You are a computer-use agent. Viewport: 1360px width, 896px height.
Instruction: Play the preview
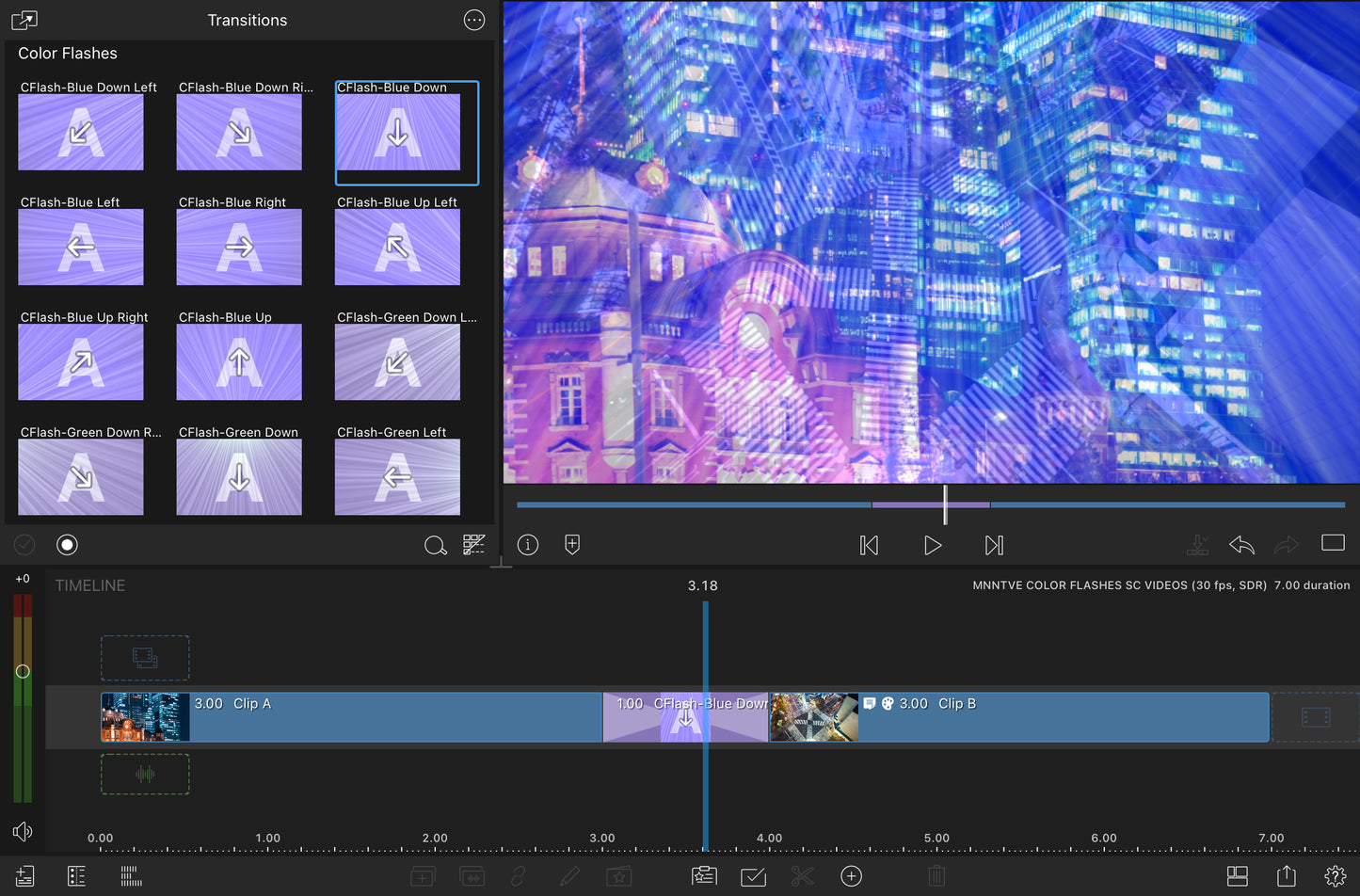(932, 545)
